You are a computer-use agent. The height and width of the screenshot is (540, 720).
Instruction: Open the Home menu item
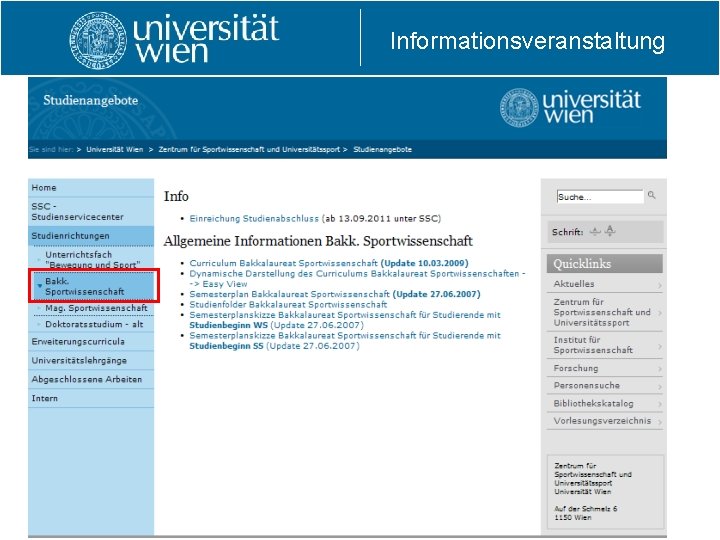(x=91, y=188)
